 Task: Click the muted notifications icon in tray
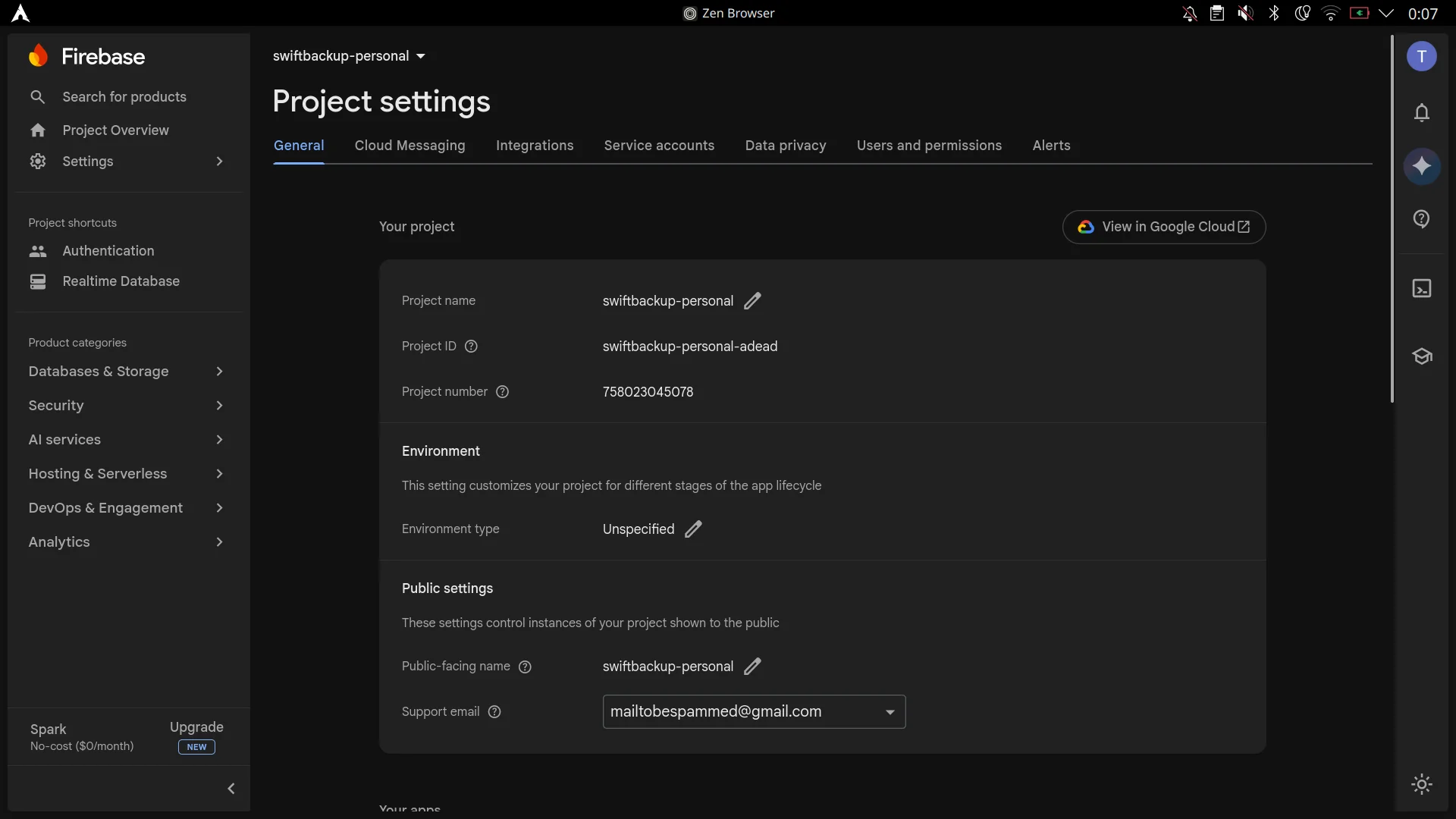click(x=1190, y=14)
